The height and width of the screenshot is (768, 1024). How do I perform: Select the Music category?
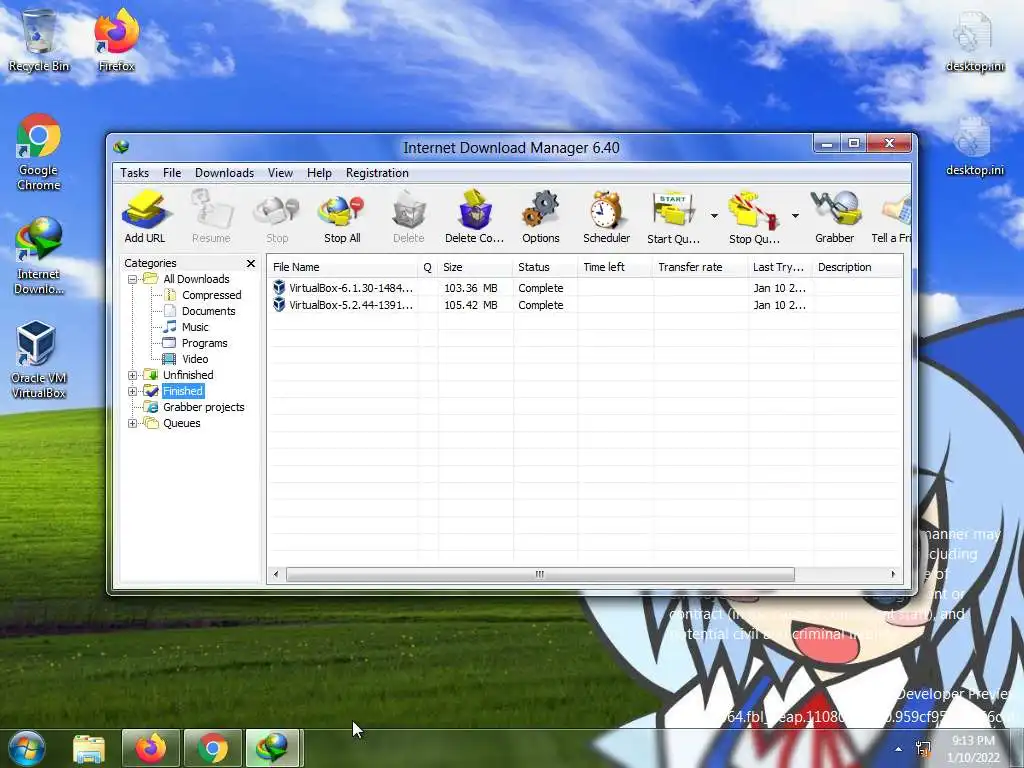195,327
